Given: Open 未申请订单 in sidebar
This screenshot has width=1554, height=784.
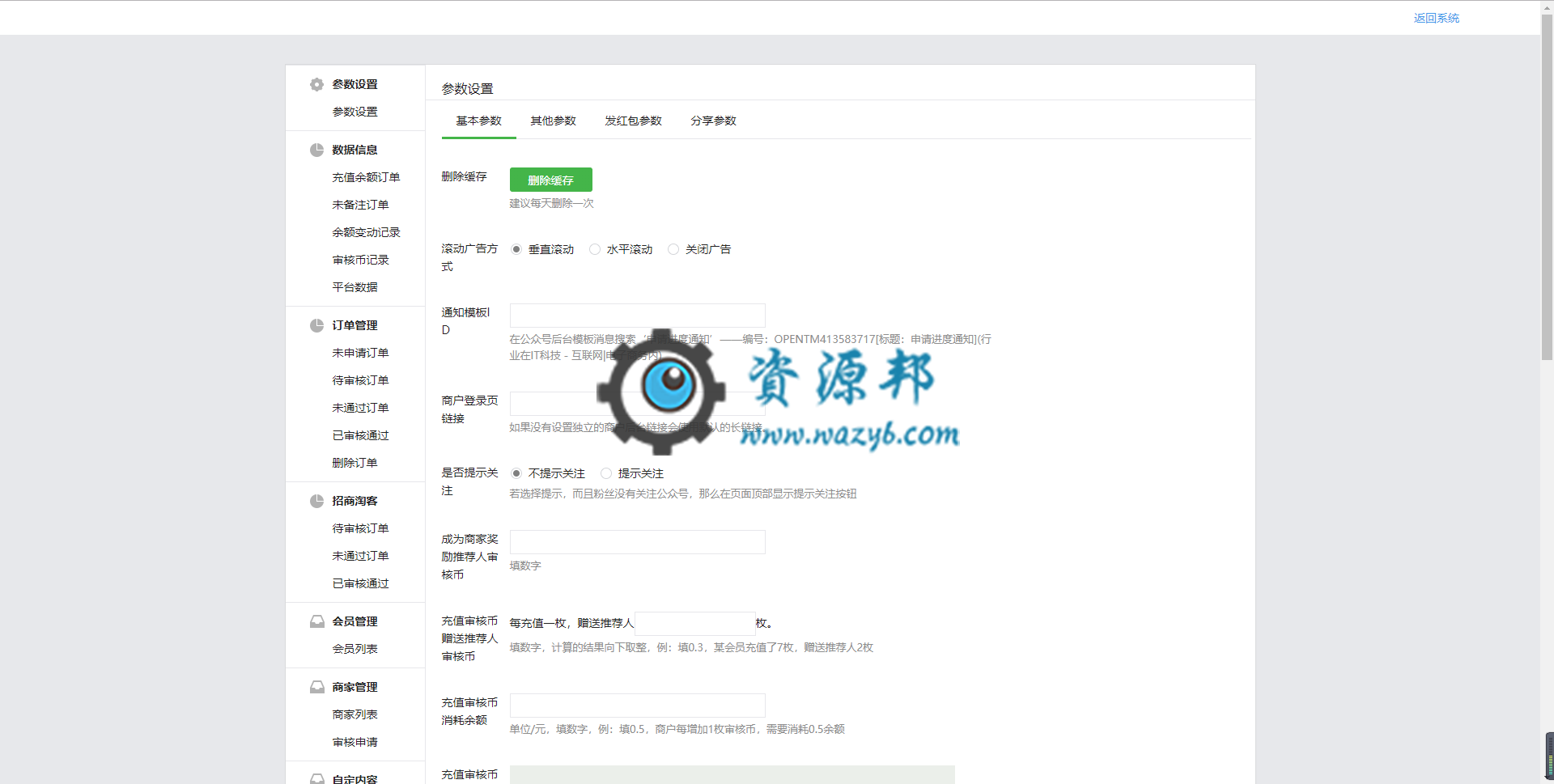Looking at the screenshot, I should [360, 353].
